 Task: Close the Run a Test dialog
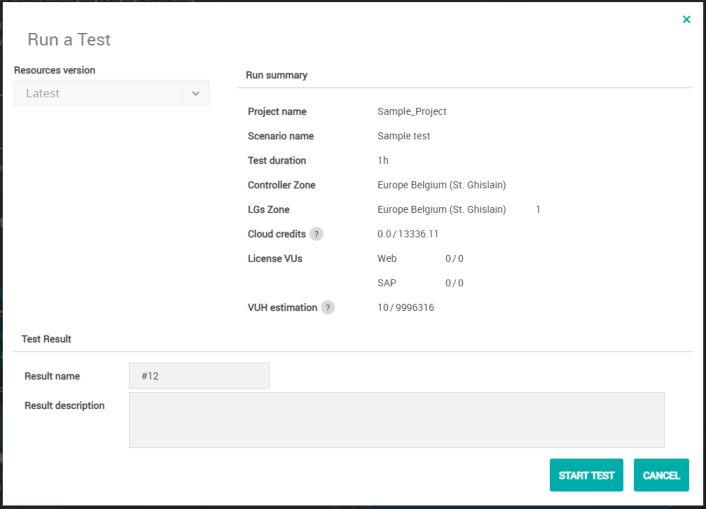pos(686,19)
